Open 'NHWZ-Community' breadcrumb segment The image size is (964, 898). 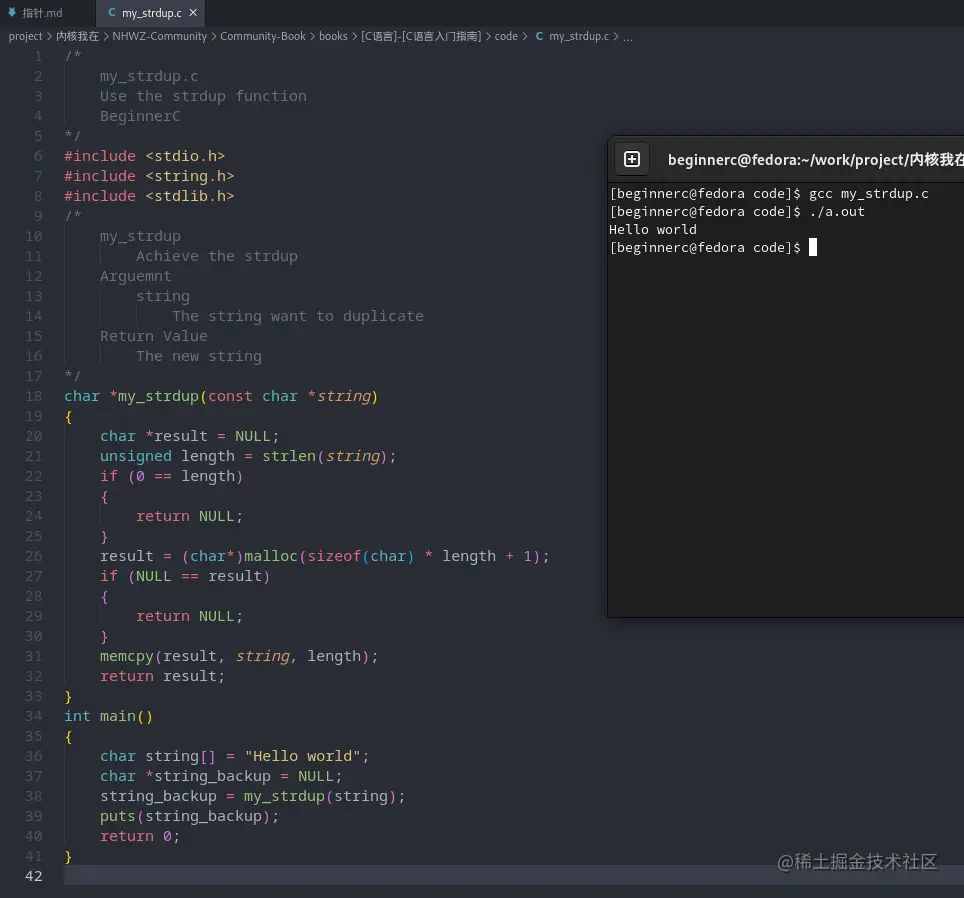click(x=159, y=36)
